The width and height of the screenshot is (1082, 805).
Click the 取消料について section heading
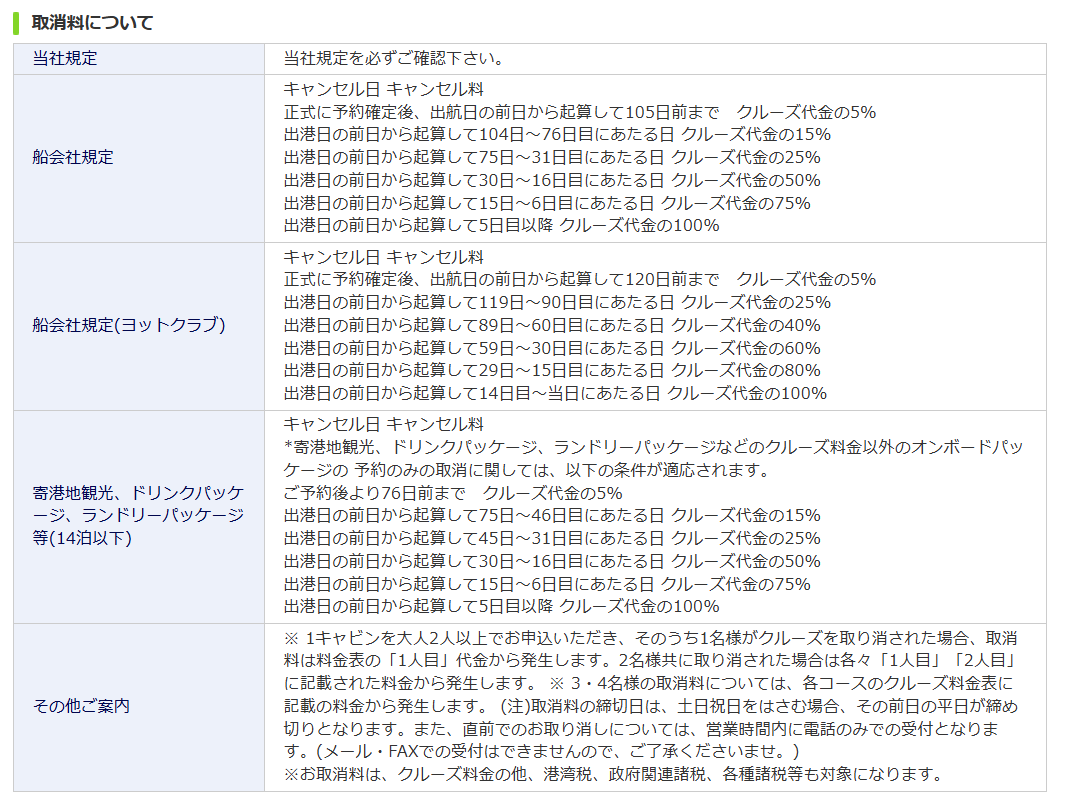92,22
